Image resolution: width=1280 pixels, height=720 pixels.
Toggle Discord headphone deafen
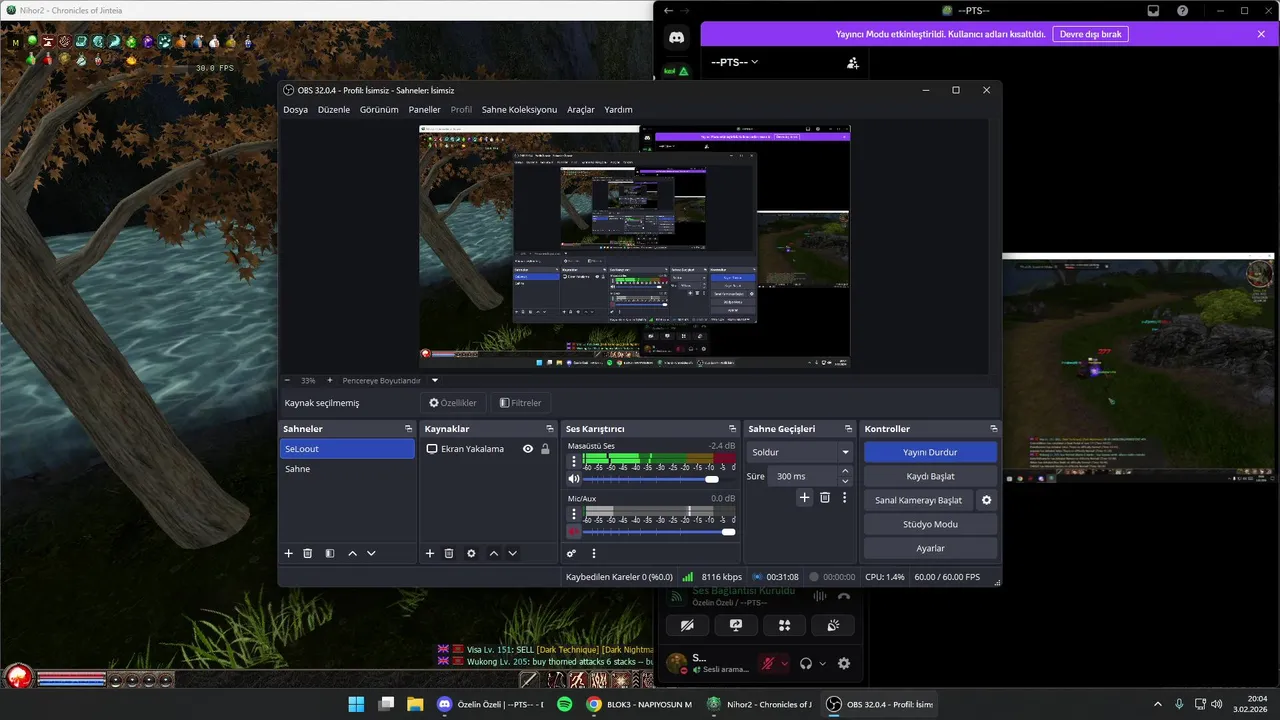coord(805,663)
